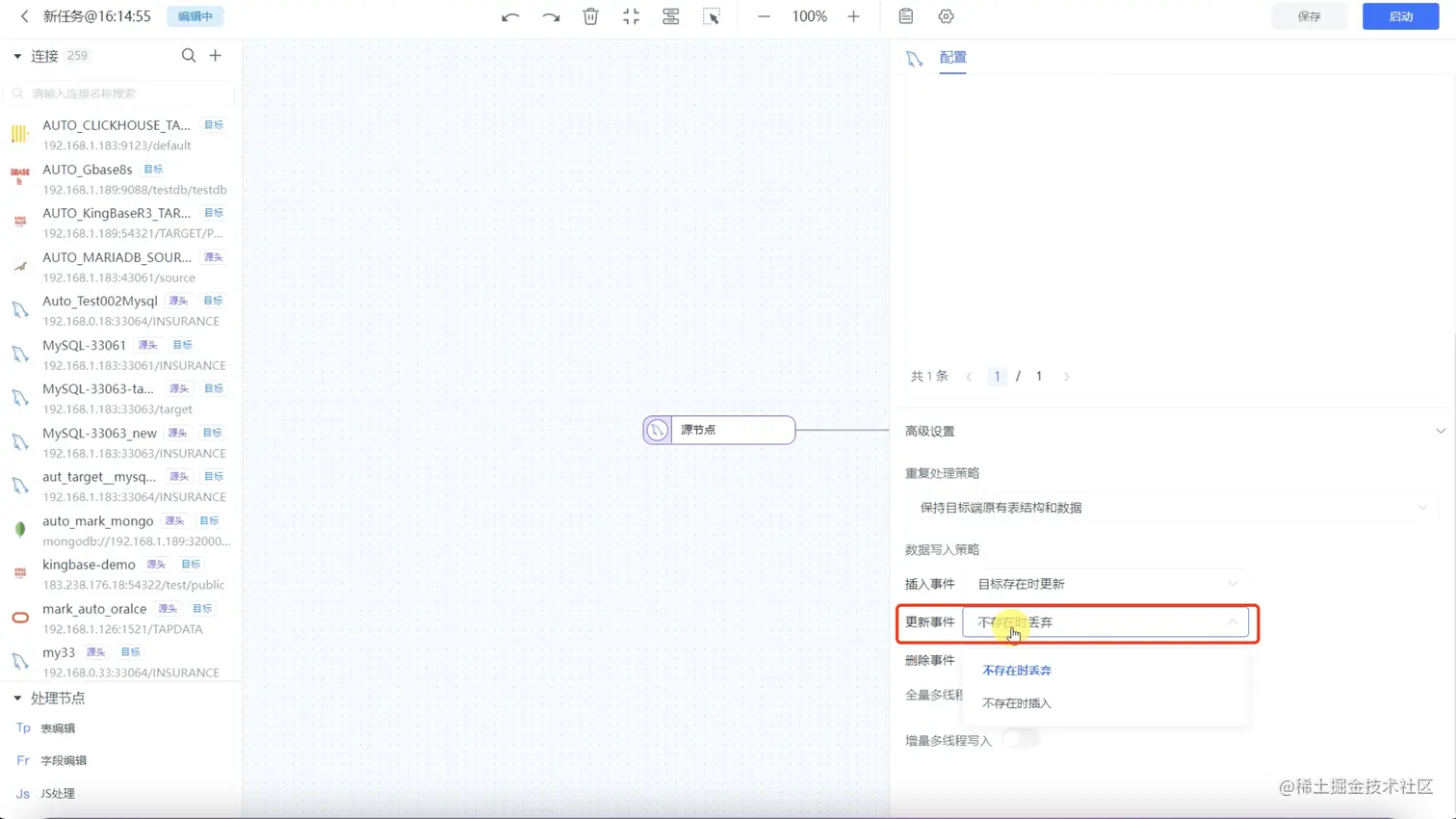Add a new connection with plus icon

coord(216,56)
